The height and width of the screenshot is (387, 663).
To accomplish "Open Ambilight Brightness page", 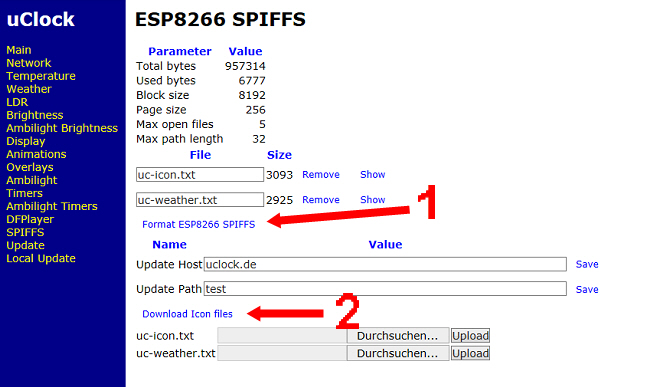I will click(62, 128).
